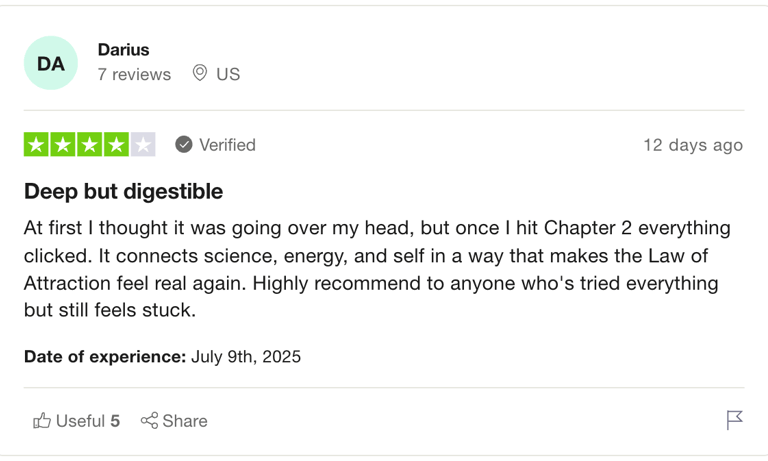Click the fourth green rating star
The height and width of the screenshot is (461, 768).
(116, 145)
